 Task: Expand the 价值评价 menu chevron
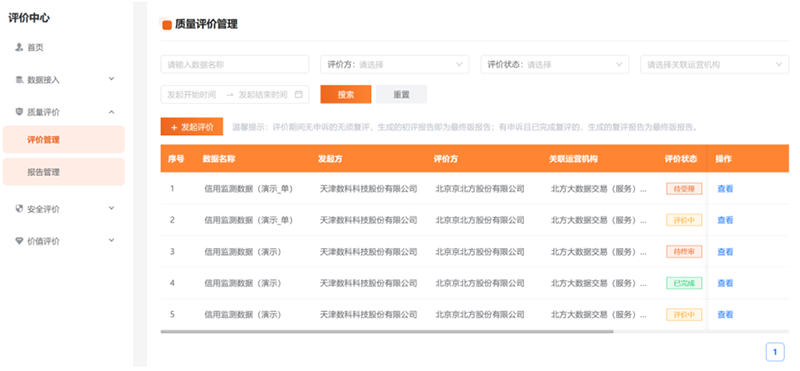(112, 240)
